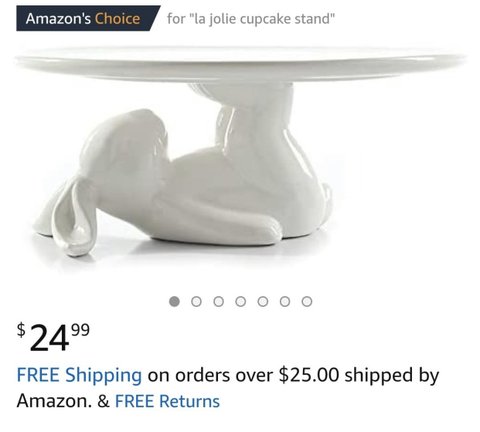480x432 pixels.
Task: Show the third product image via dot
Action: pyautogui.click(x=218, y=302)
